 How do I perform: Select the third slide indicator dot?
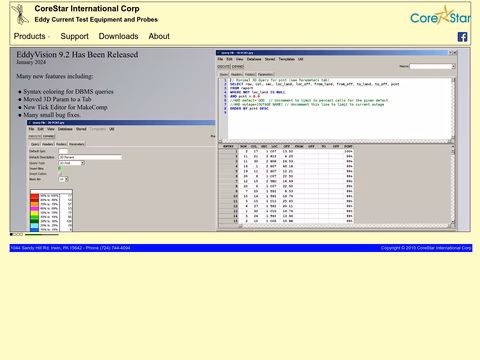point(18,234)
